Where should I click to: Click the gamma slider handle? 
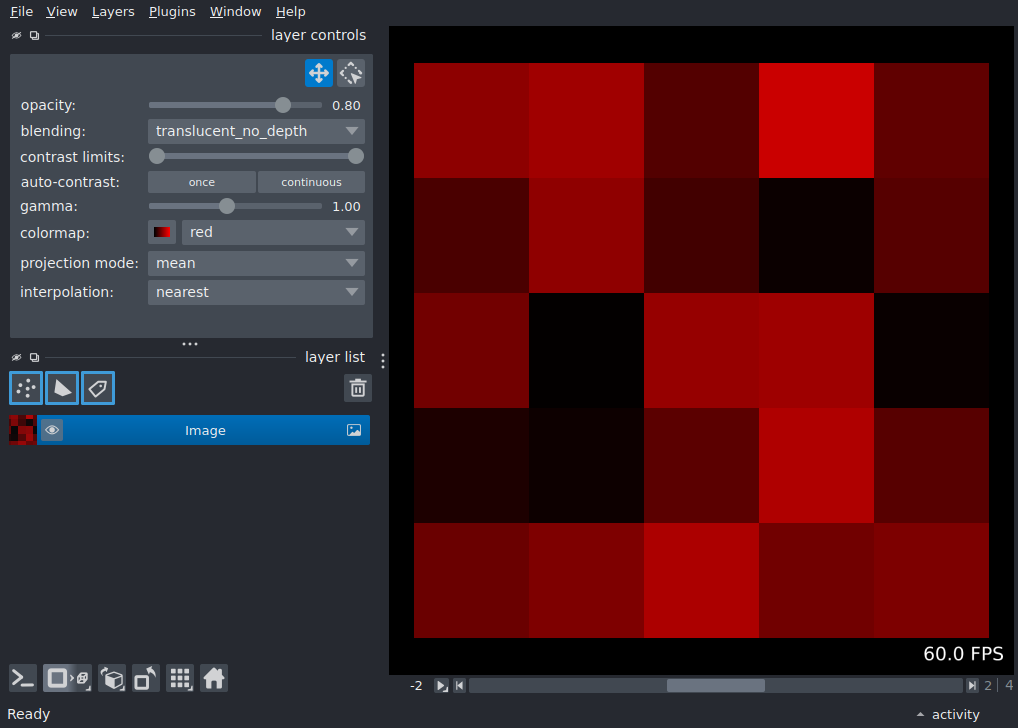227,207
